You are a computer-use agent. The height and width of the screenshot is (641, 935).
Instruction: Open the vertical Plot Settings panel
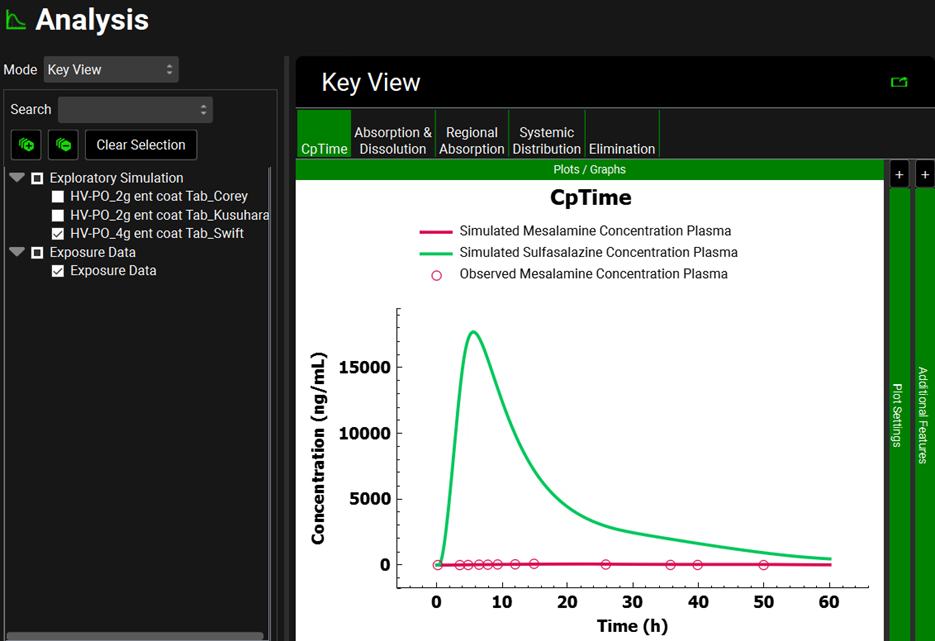click(x=898, y=415)
